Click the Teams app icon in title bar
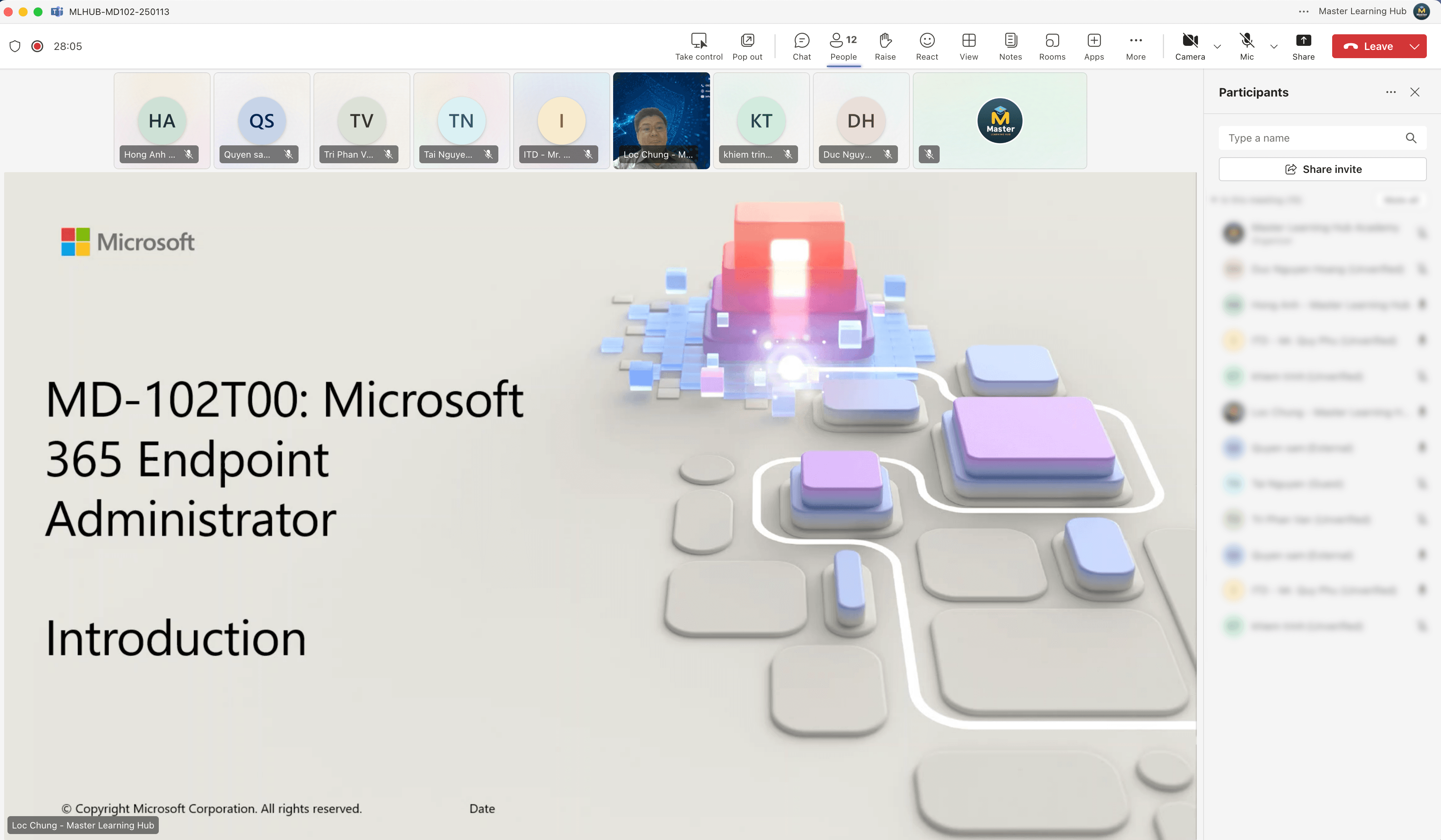 tap(57, 12)
